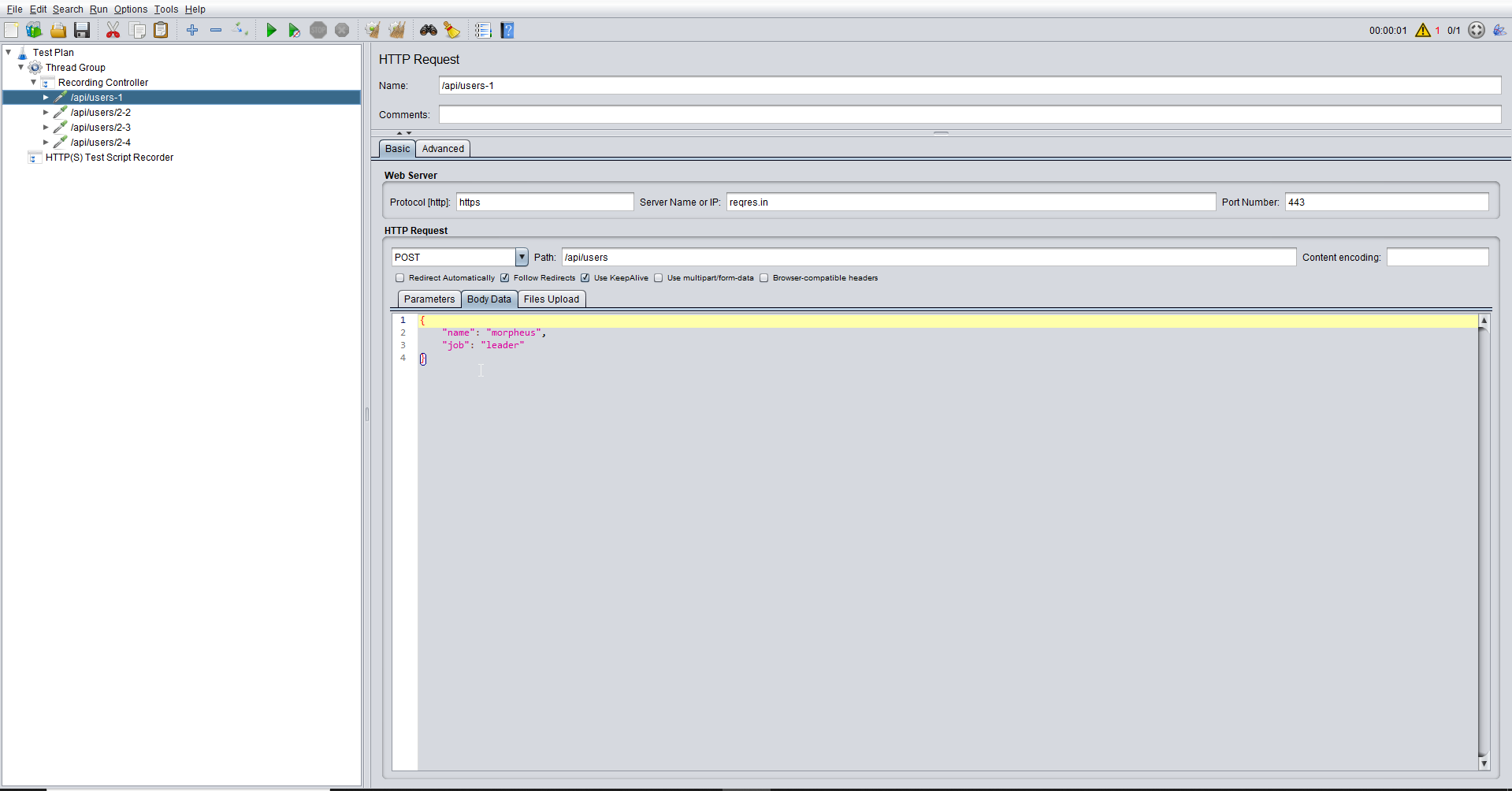Click the binoculars Search icon
Image resolution: width=1512 pixels, height=791 pixels.
coord(428,30)
